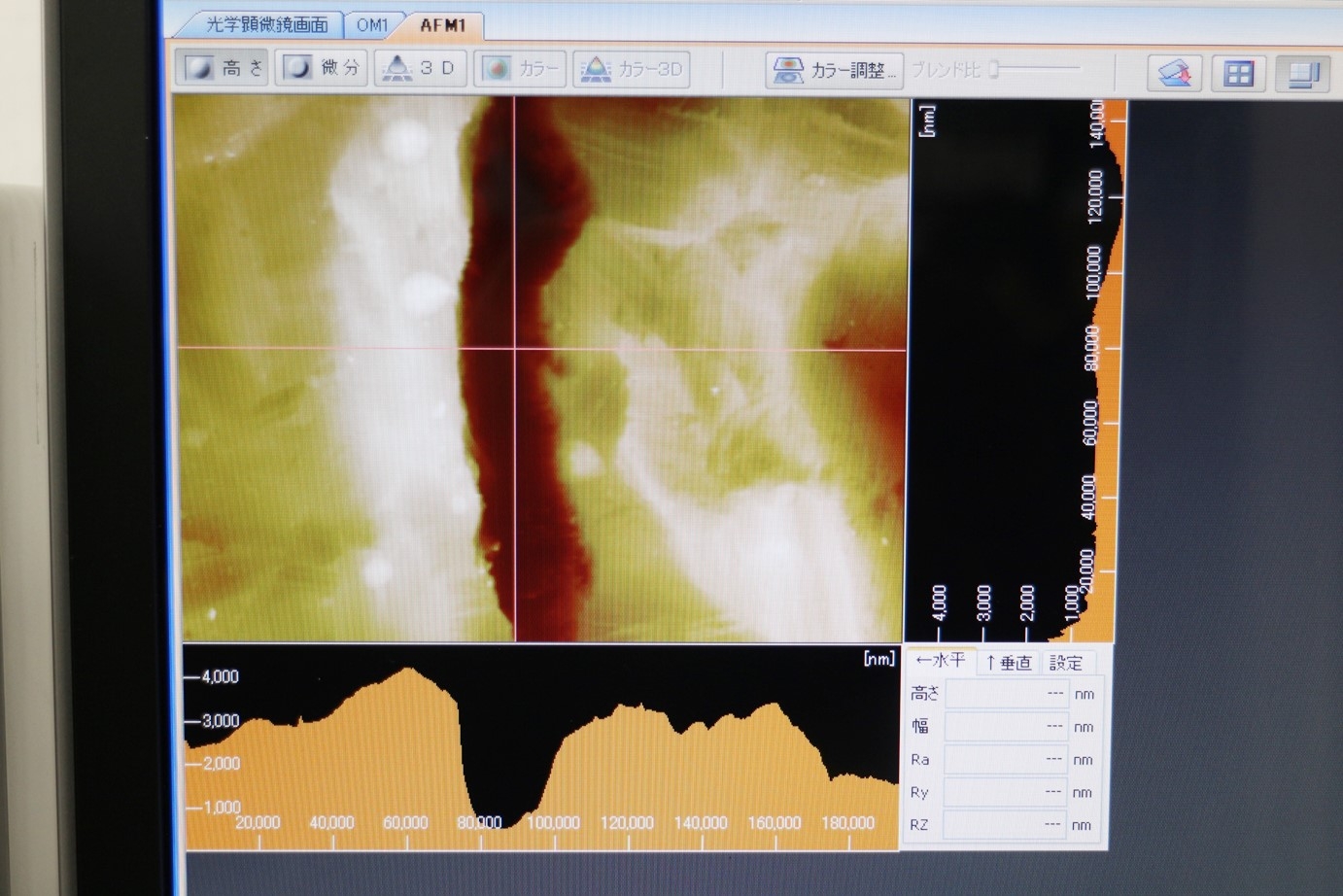This screenshot has height=896, width=1343.
Task: Switch to 微分 differential view
Action: click(321, 68)
